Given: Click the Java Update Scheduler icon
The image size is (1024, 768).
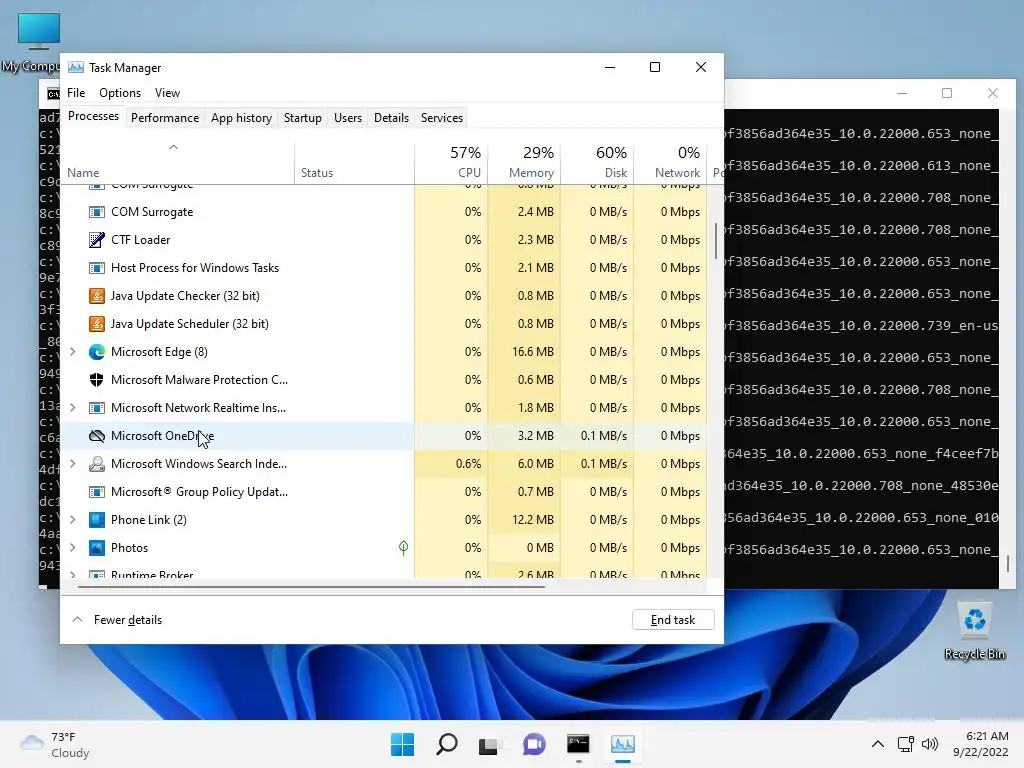Looking at the screenshot, I should [x=97, y=324].
